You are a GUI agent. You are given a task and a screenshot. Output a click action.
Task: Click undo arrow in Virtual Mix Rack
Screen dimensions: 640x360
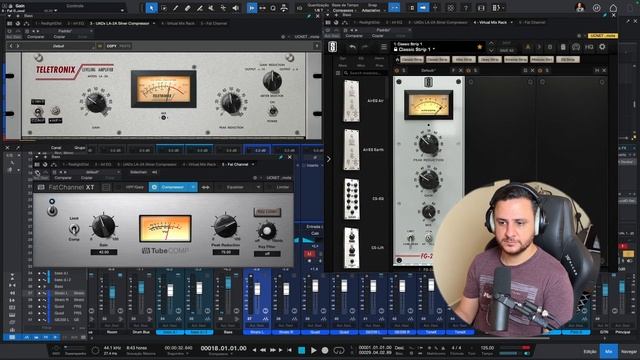(x=352, y=47)
